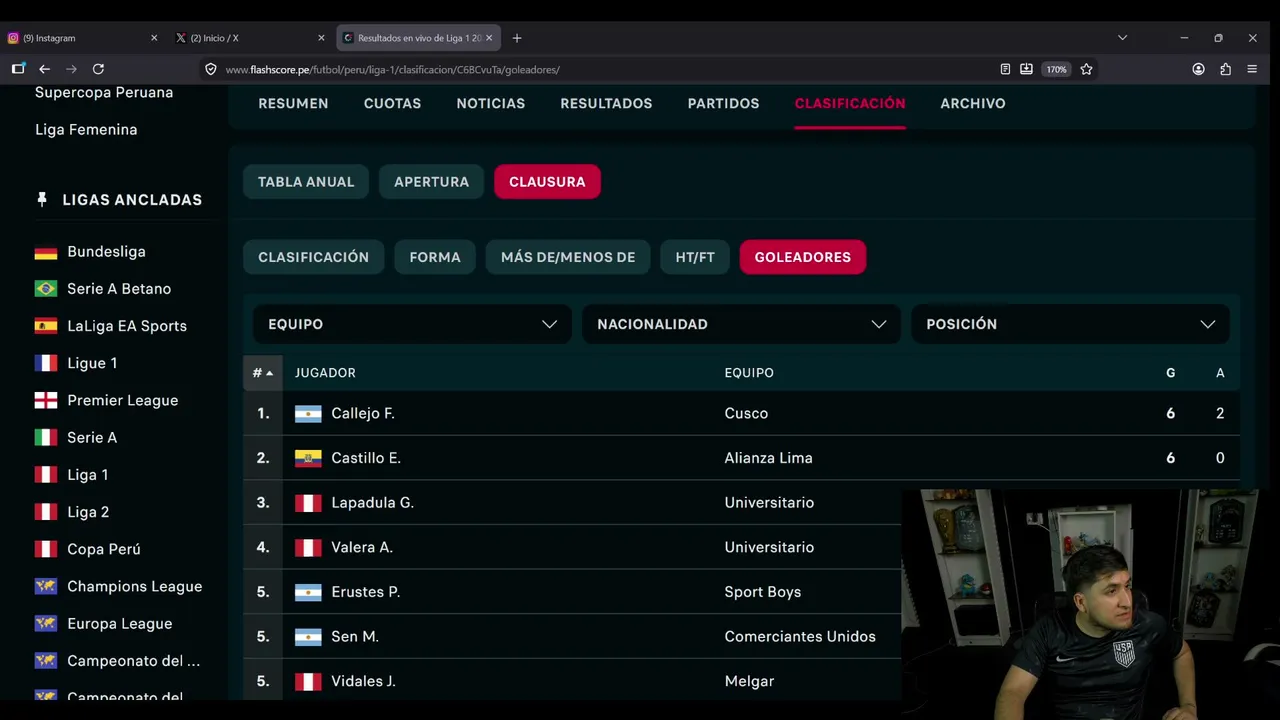1280x720 pixels.
Task: Close the Inicio / X tab
Action: click(321, 38)
